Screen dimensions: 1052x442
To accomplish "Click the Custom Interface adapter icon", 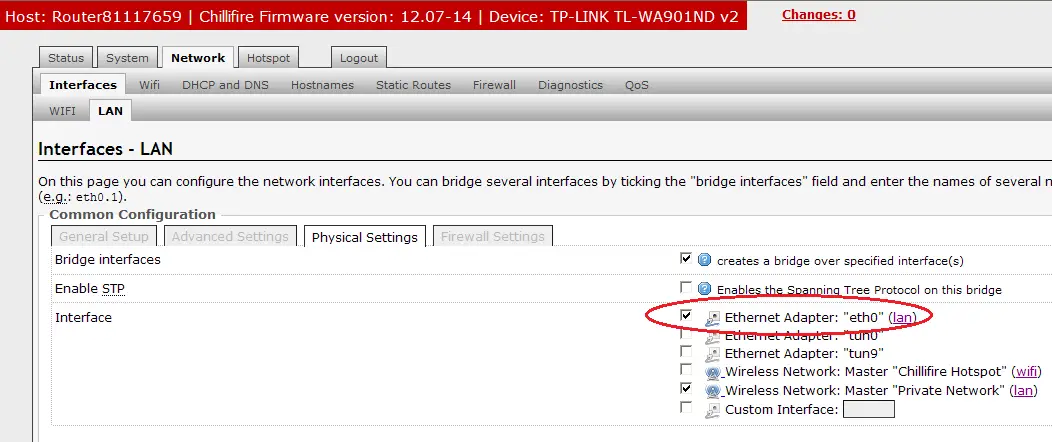I will click(x=712, y=409).
